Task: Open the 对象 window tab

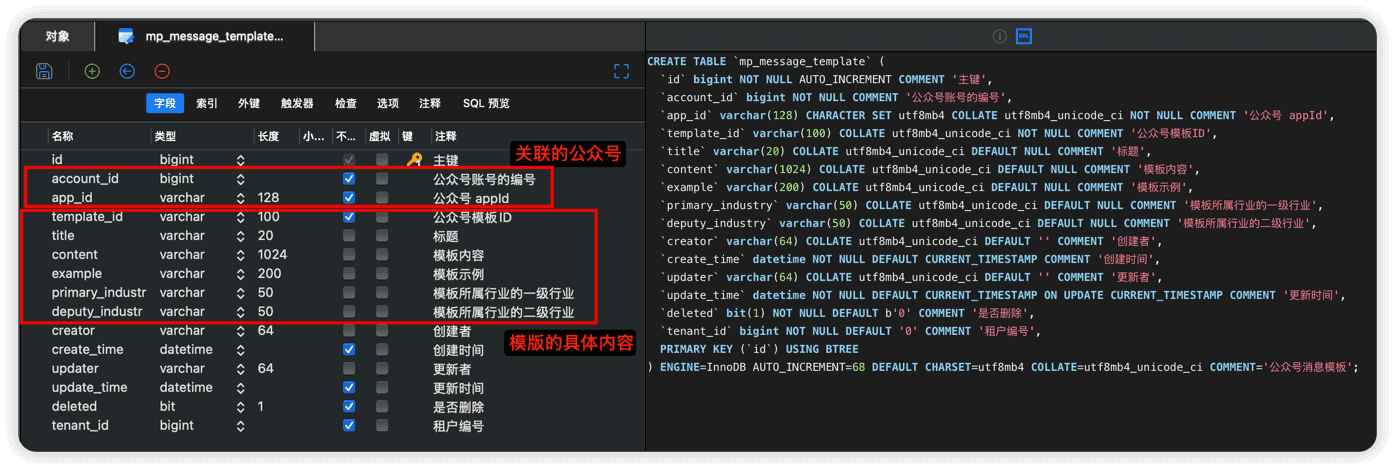Action: point(58,36)
